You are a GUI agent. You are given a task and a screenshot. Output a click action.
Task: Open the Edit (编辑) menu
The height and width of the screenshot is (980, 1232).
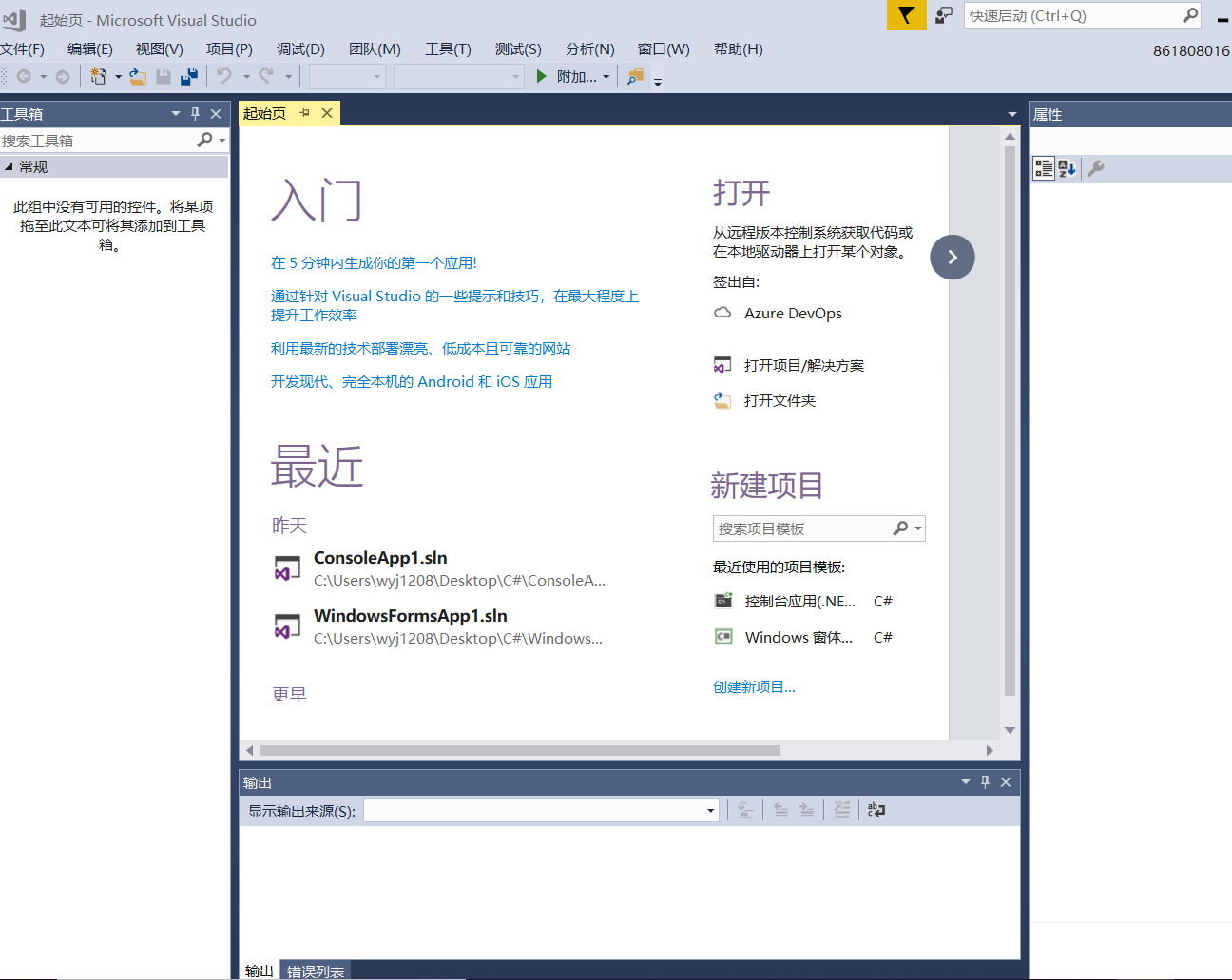point(90,48)
